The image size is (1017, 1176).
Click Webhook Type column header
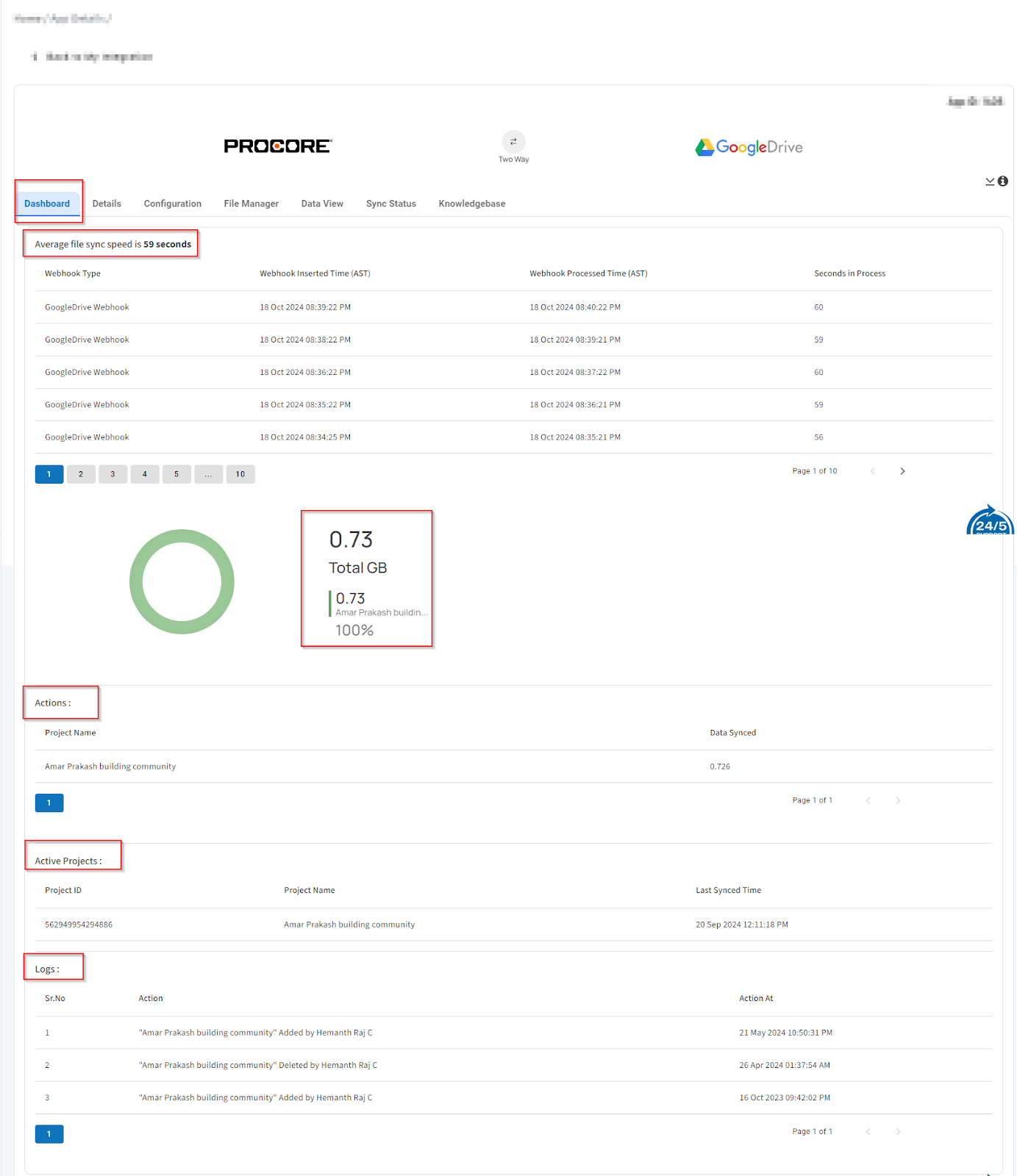[73, 273]
